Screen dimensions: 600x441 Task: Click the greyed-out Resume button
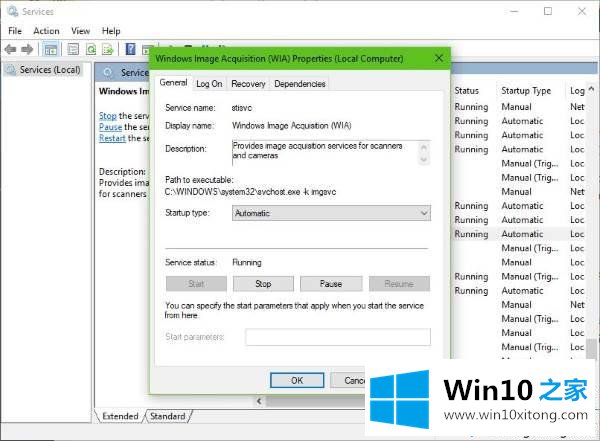pyautogui.click(x=399, y=284)
